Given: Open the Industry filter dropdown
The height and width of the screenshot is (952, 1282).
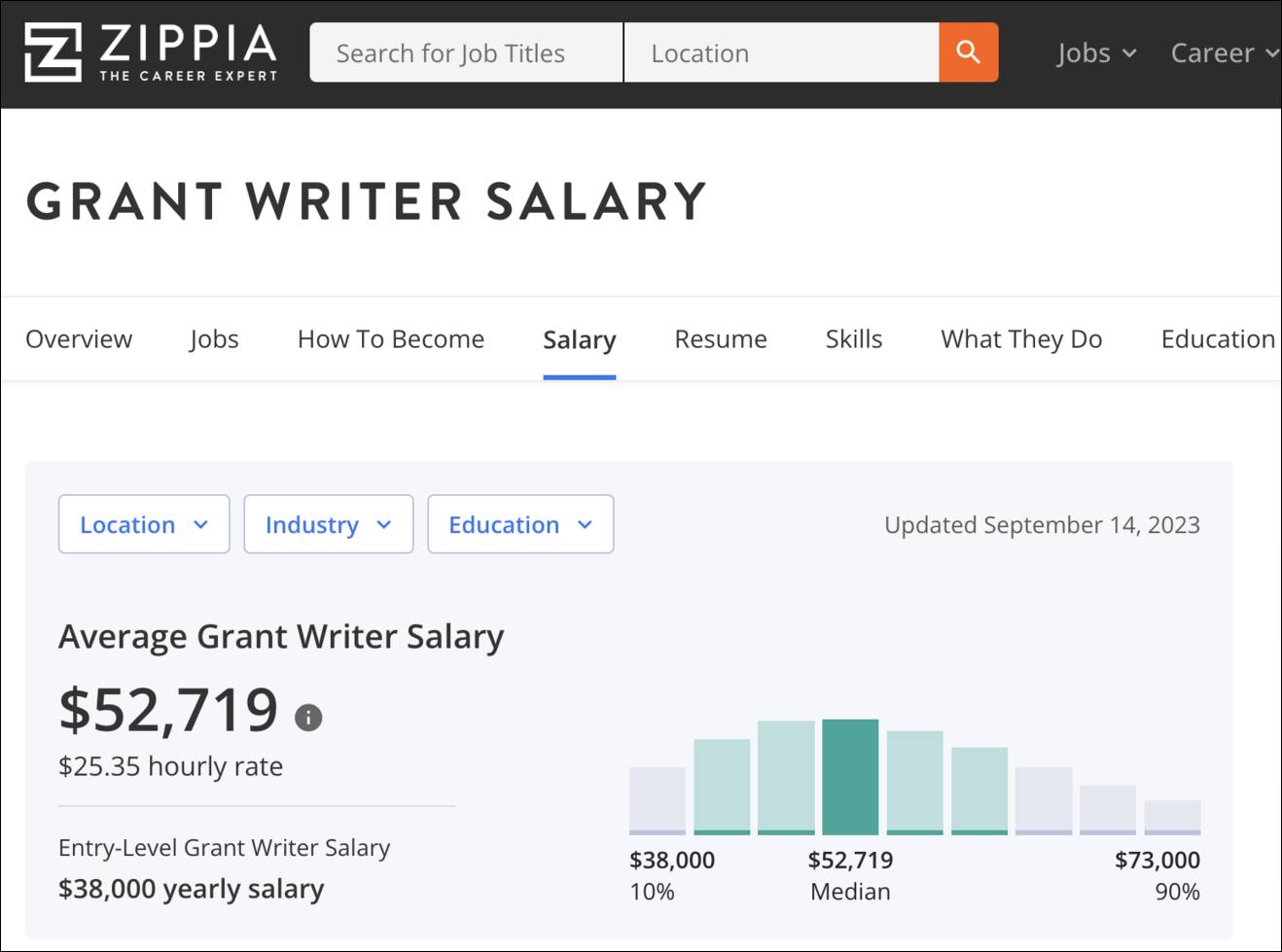Looking at the screenshot, I should point(328,524).
